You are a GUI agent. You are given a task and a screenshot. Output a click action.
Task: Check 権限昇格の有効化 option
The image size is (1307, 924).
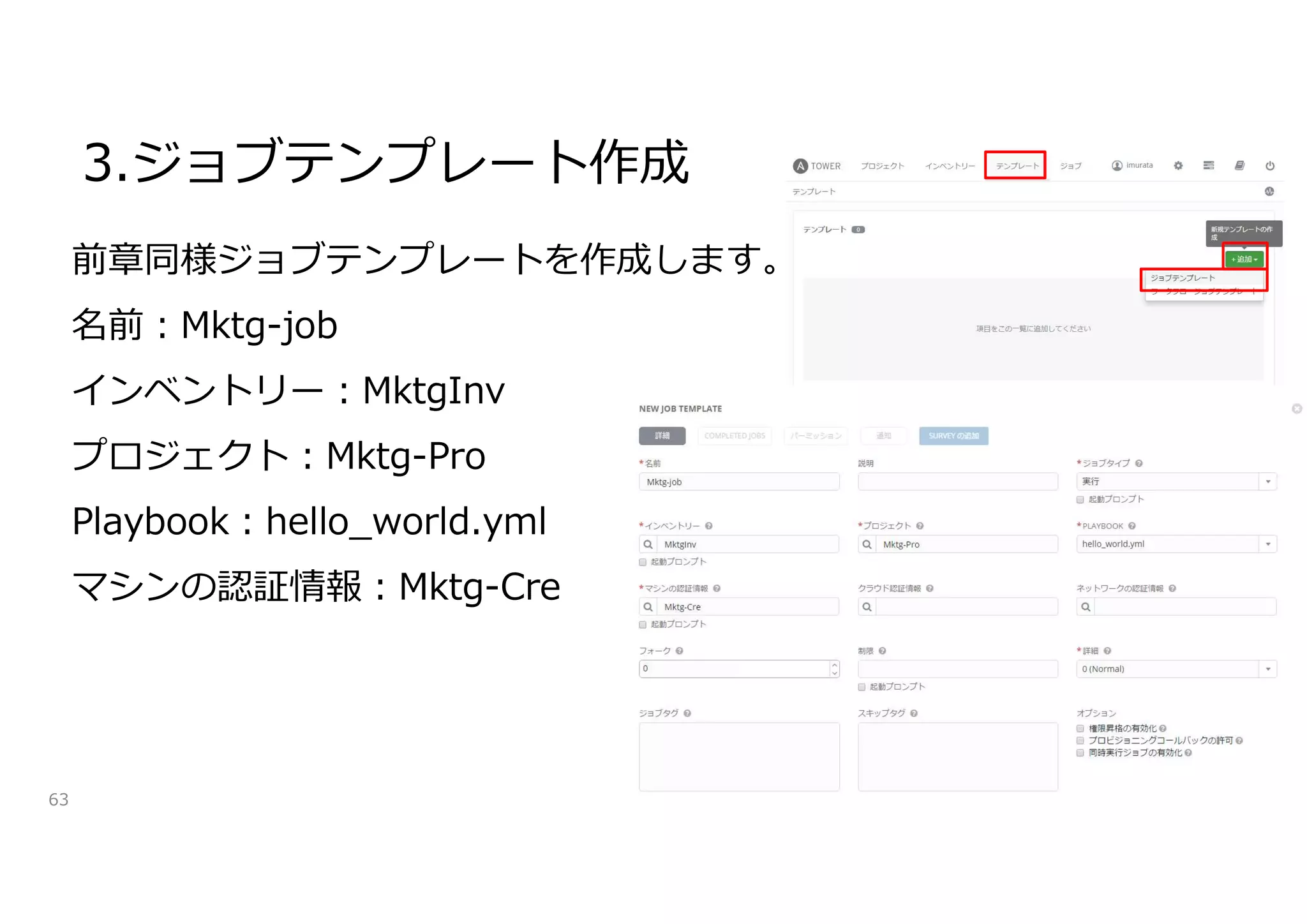pyautogui.click(x=1080, y=728)
